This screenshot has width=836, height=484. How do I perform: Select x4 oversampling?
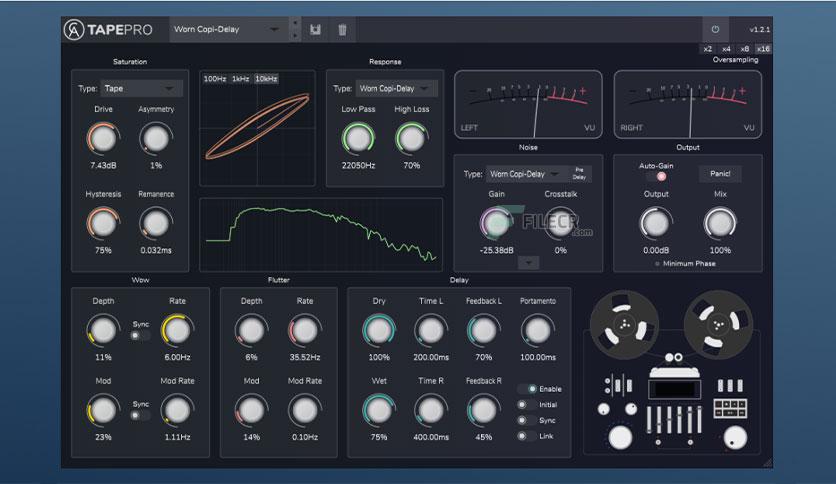pyautogui.click(x=726, y=49)
